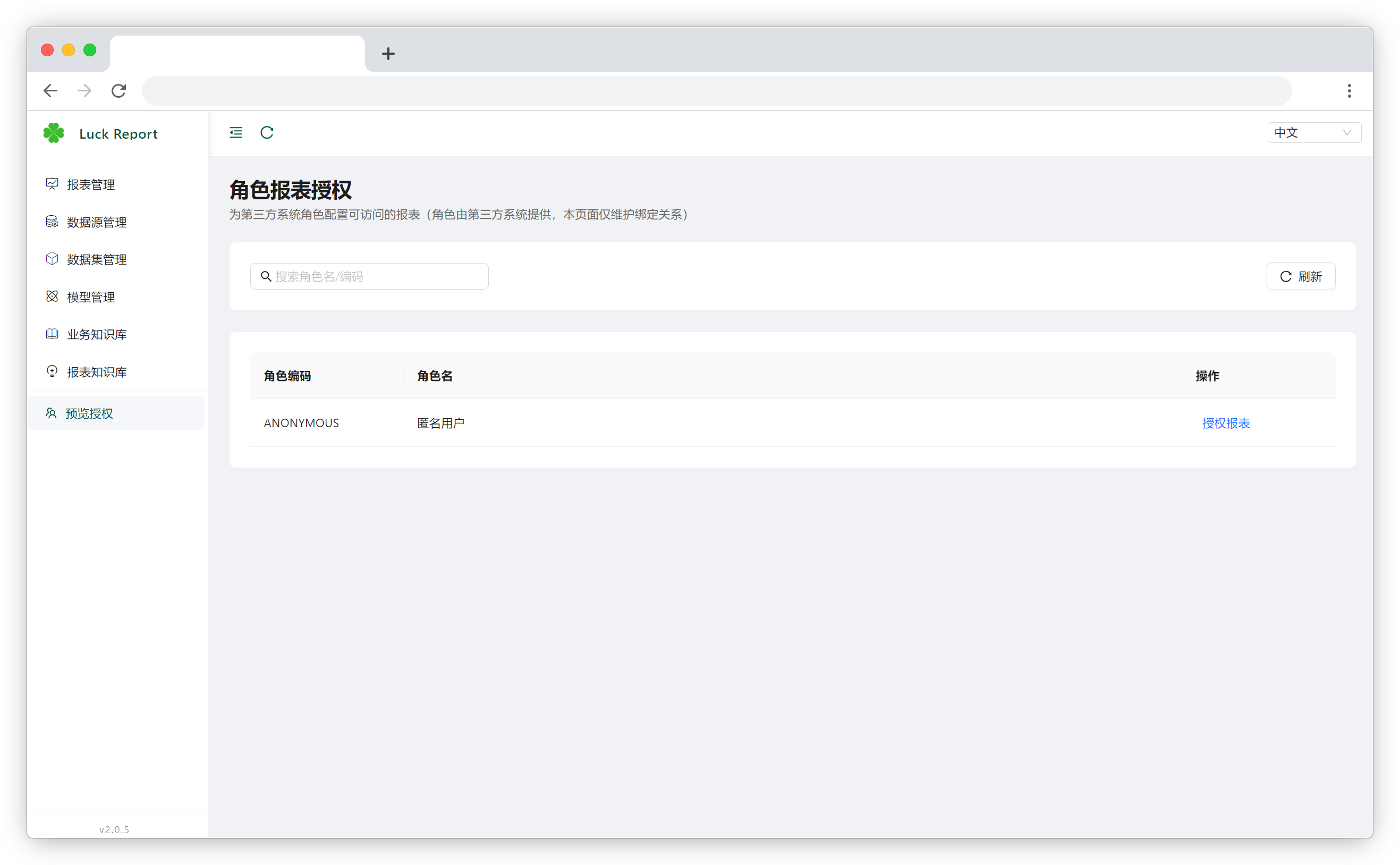Screen dimensions: 1400x865
Task: Open a new browser tab
Action: coord(388,54)
